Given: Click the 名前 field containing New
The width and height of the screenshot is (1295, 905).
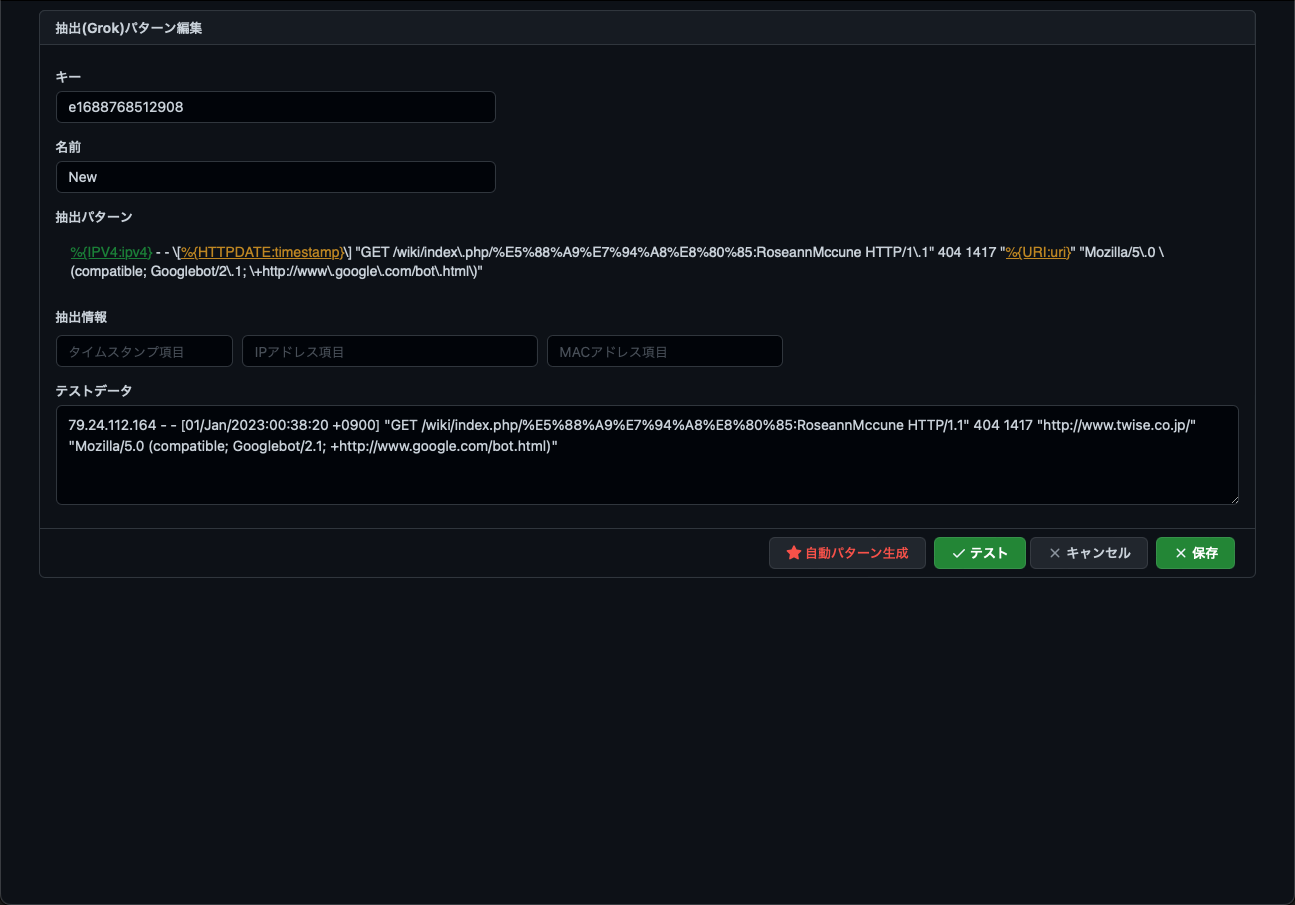Looking at the screenshot, I should pos(275,177).
